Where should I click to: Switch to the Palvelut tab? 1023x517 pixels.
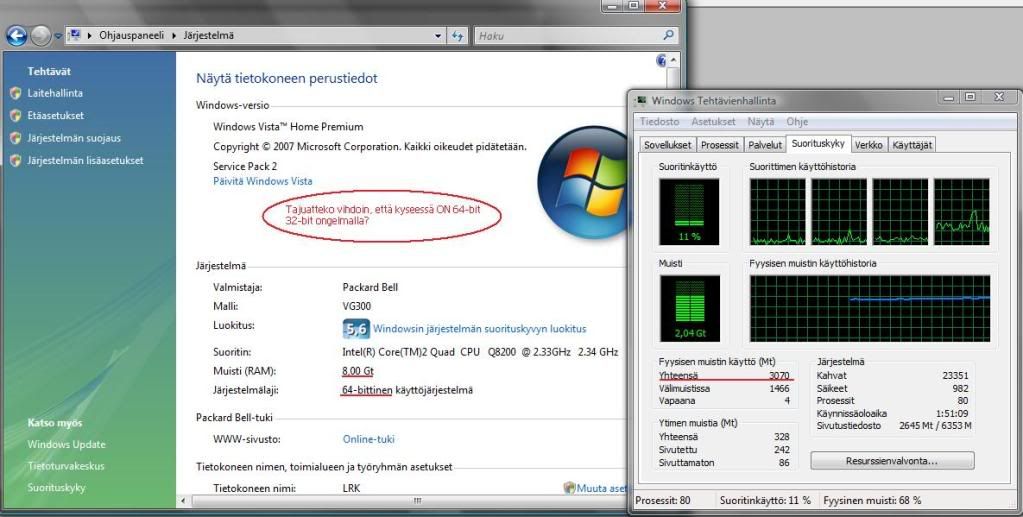[x=765, y=145]
